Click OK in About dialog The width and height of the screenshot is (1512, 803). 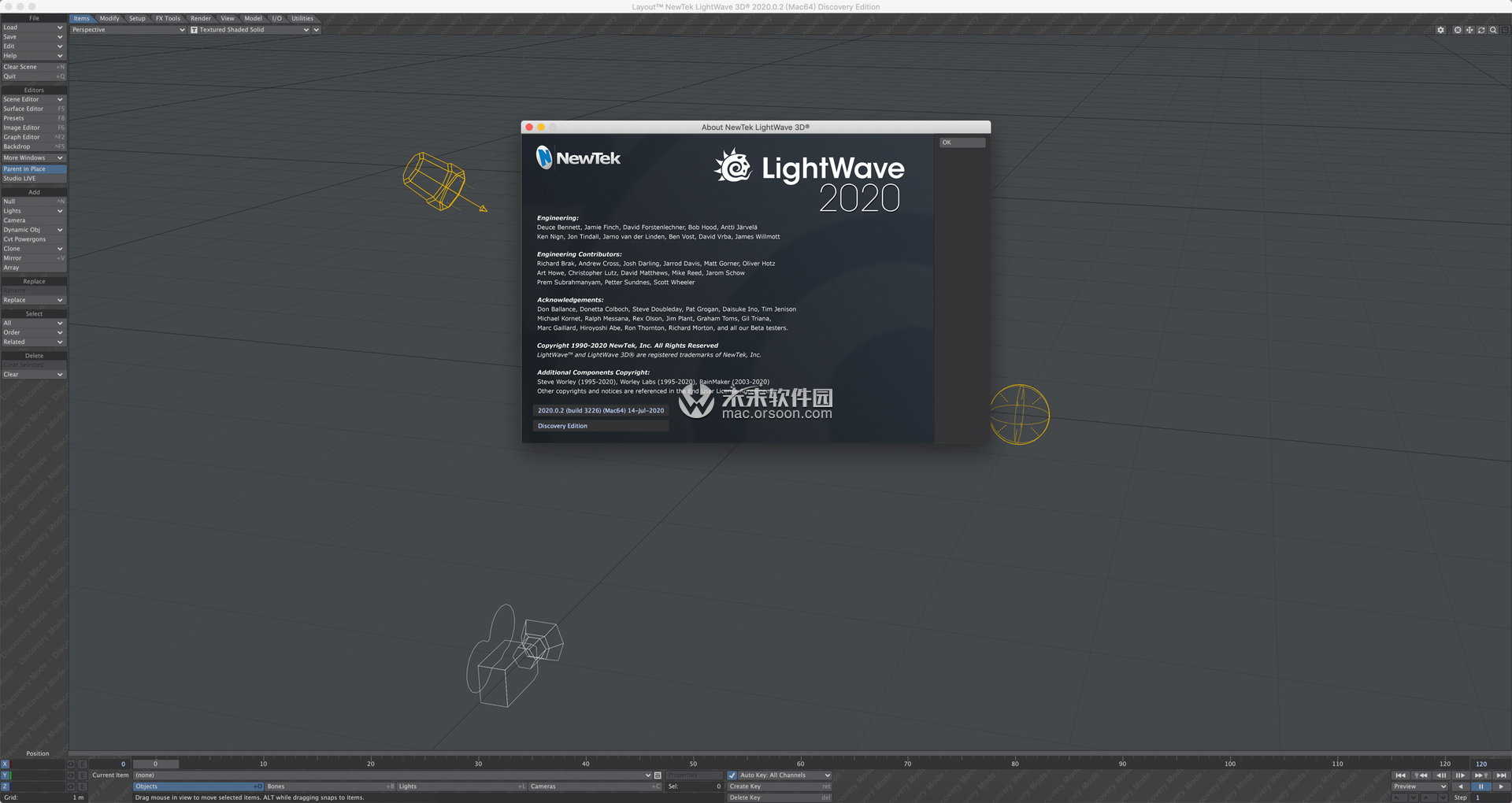[x=962, y=142]
